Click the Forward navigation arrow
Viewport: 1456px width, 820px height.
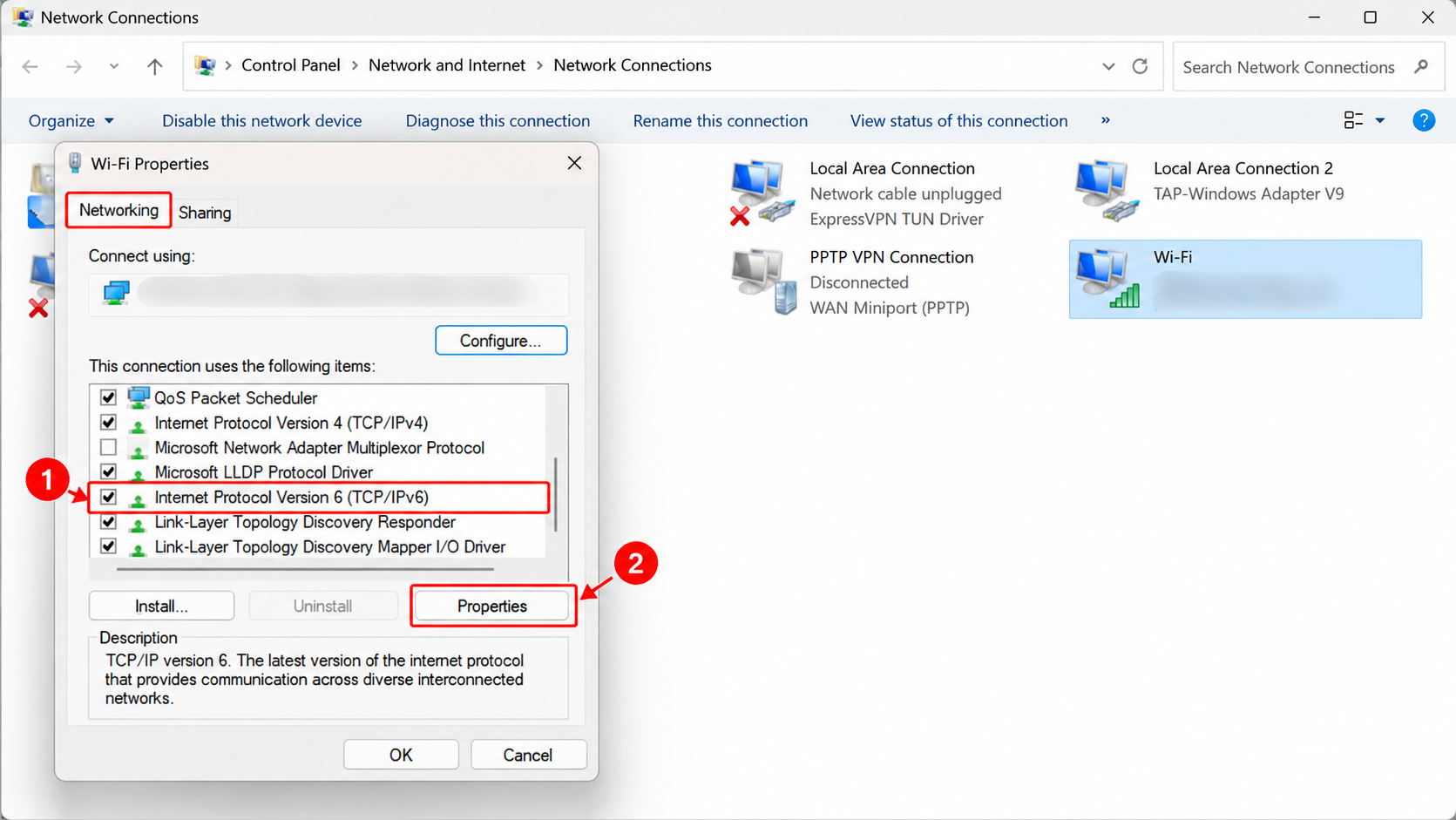click(x=74, y=66)
